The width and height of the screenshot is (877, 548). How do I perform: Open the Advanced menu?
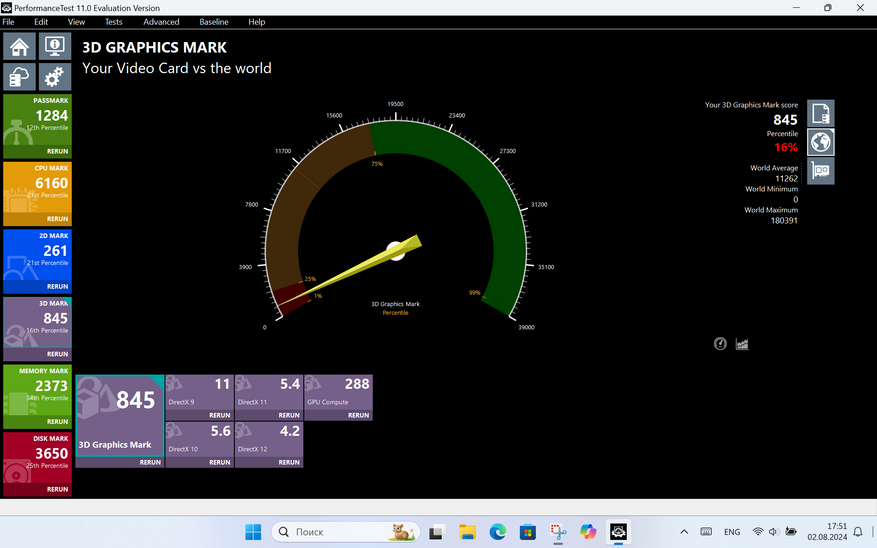point(161,22)
